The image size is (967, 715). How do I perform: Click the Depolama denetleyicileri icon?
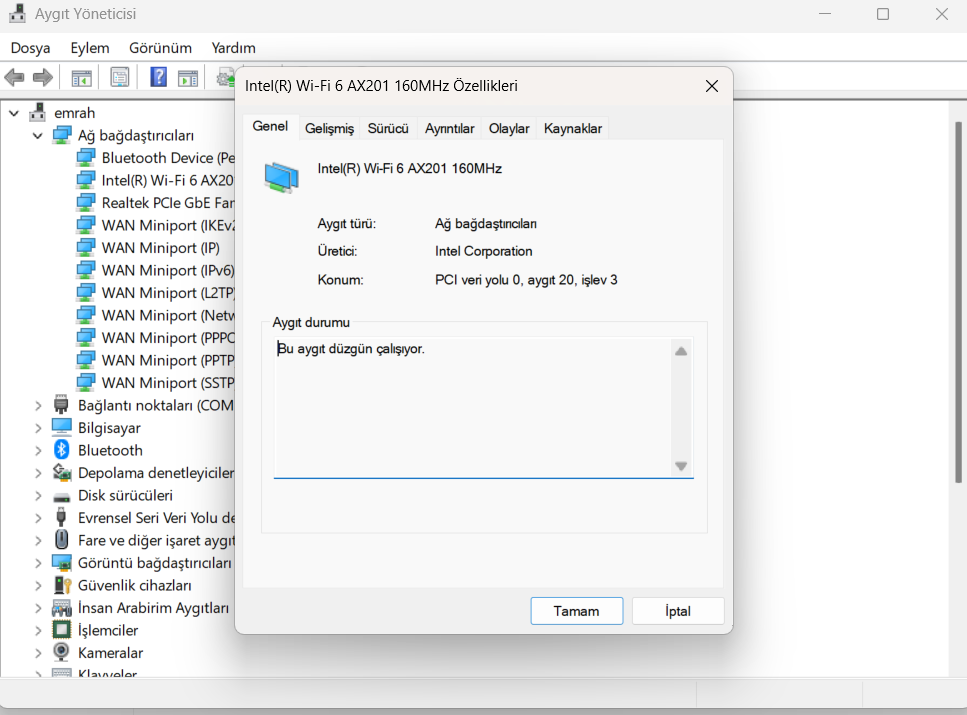coord(62,473)
